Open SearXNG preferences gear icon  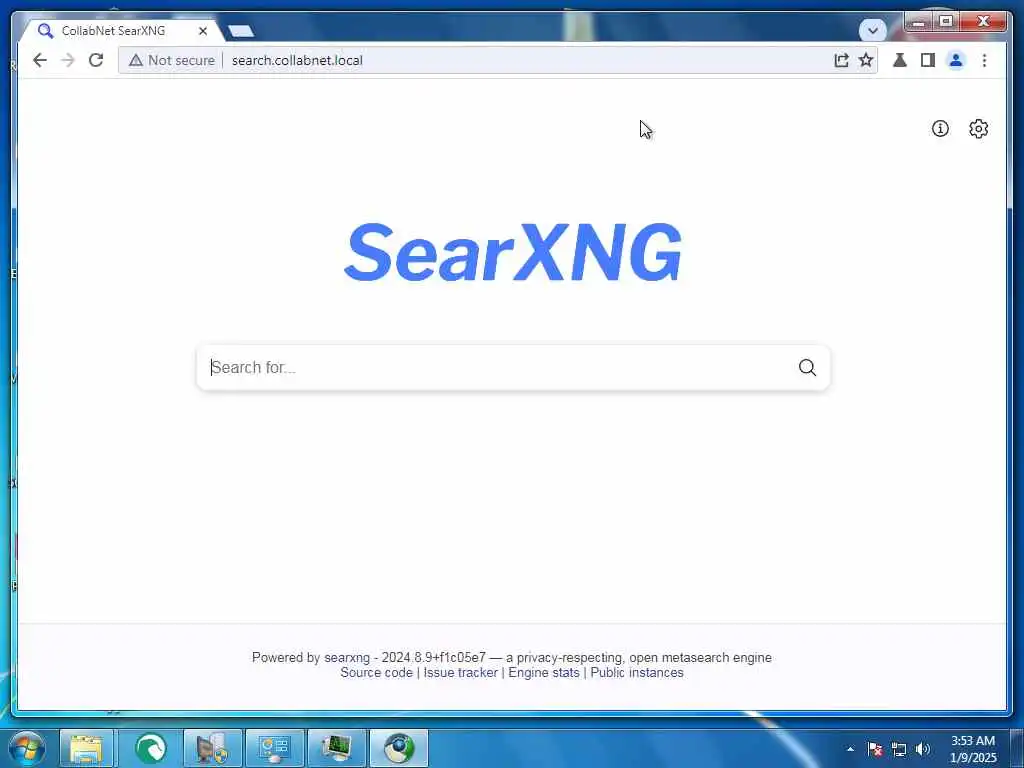(978, 129)
